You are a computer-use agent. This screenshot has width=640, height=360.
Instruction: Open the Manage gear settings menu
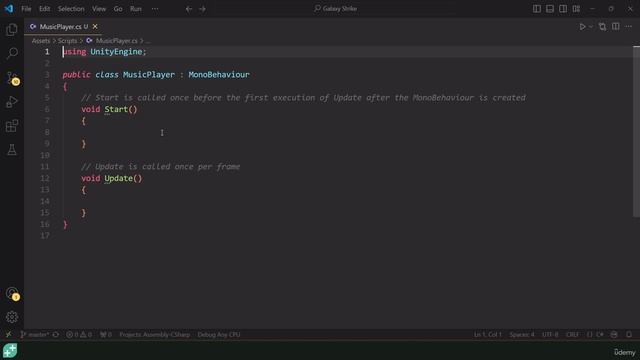click(12, 317)
